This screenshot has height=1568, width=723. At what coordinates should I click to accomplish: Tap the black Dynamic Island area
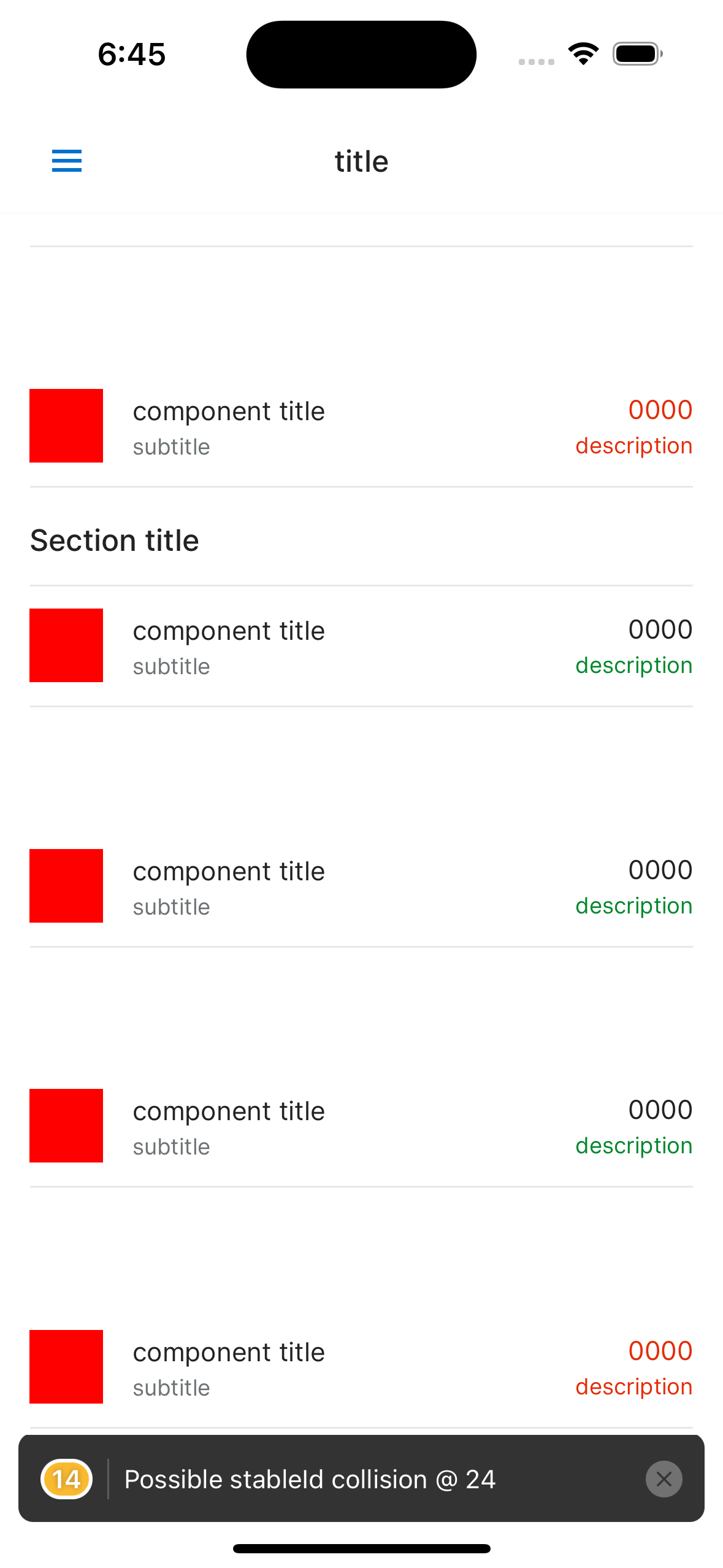pyautogui.click(x=361, y=54)
